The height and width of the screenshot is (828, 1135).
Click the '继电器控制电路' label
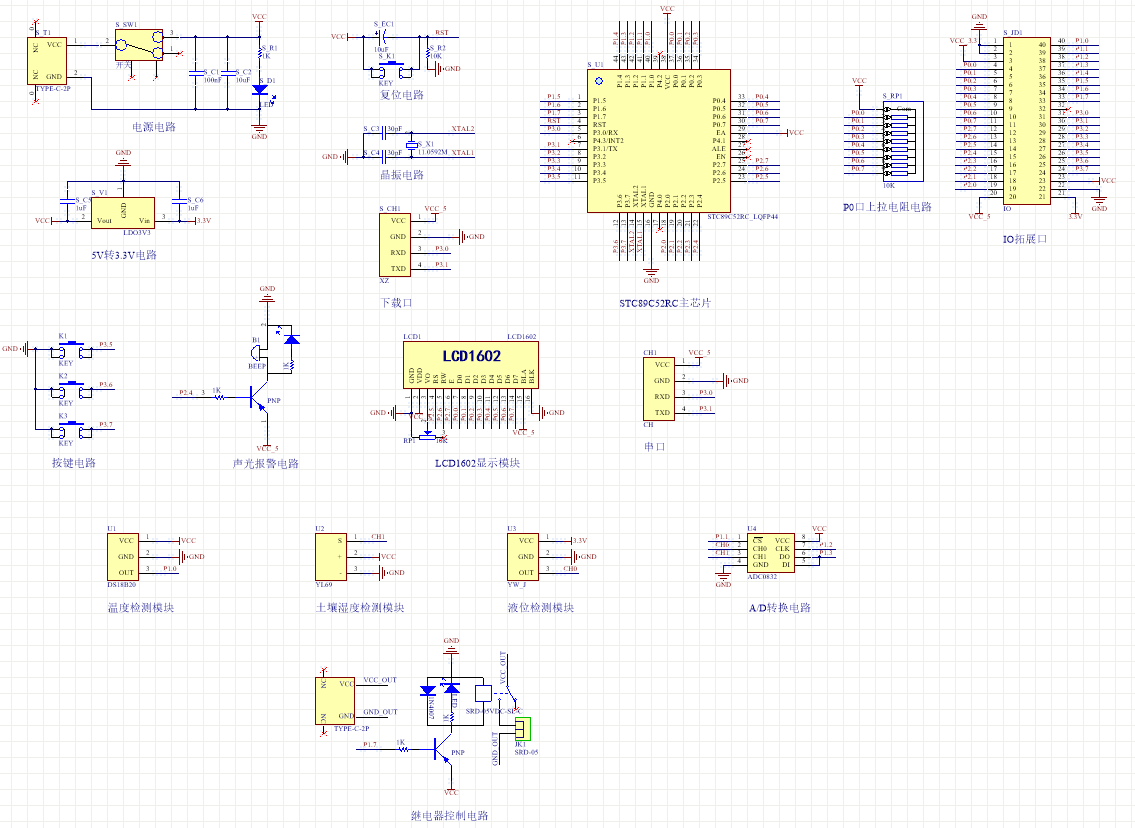450,816
